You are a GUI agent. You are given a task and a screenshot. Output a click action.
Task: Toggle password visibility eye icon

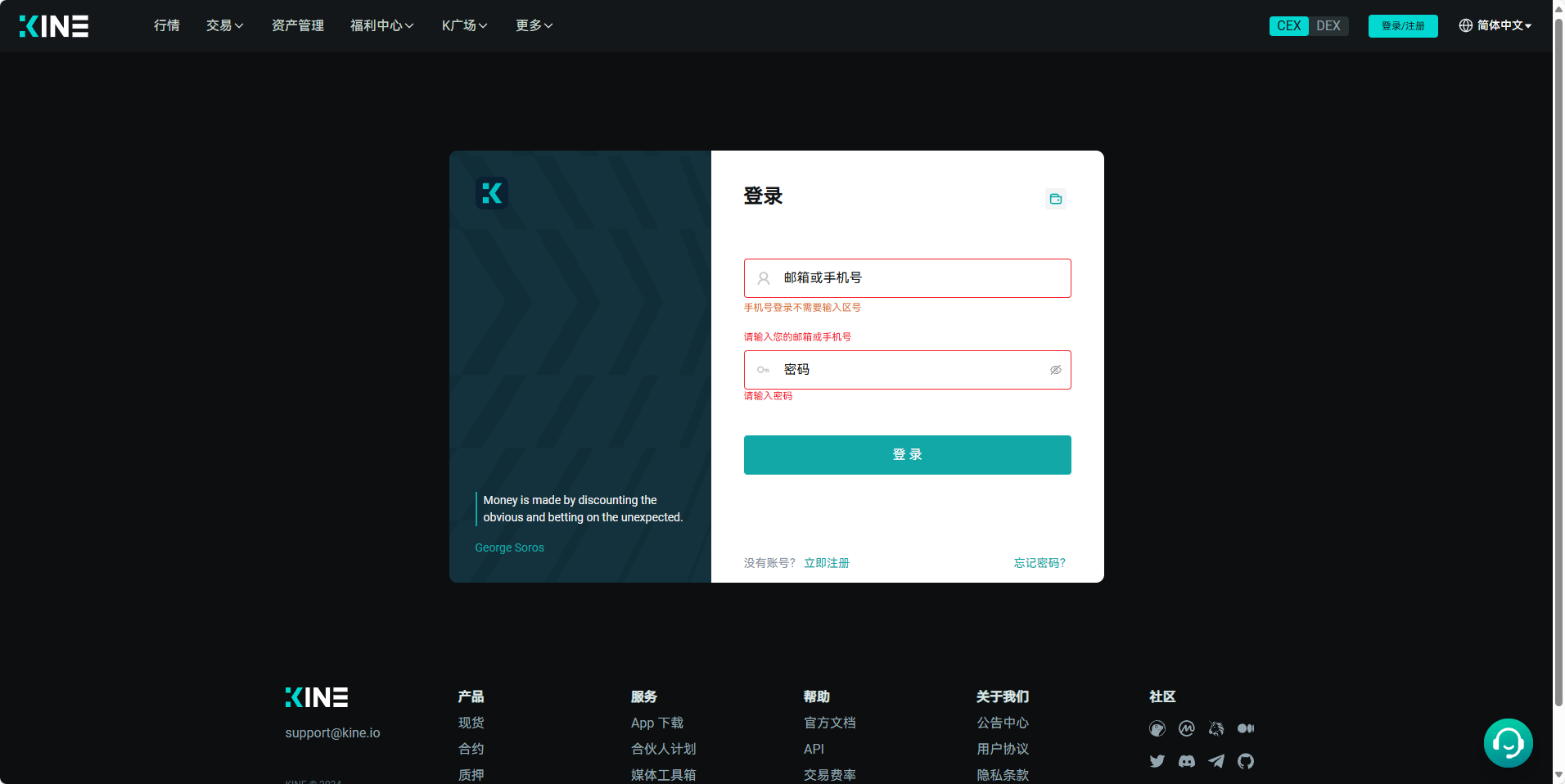tap(1056, 370)
